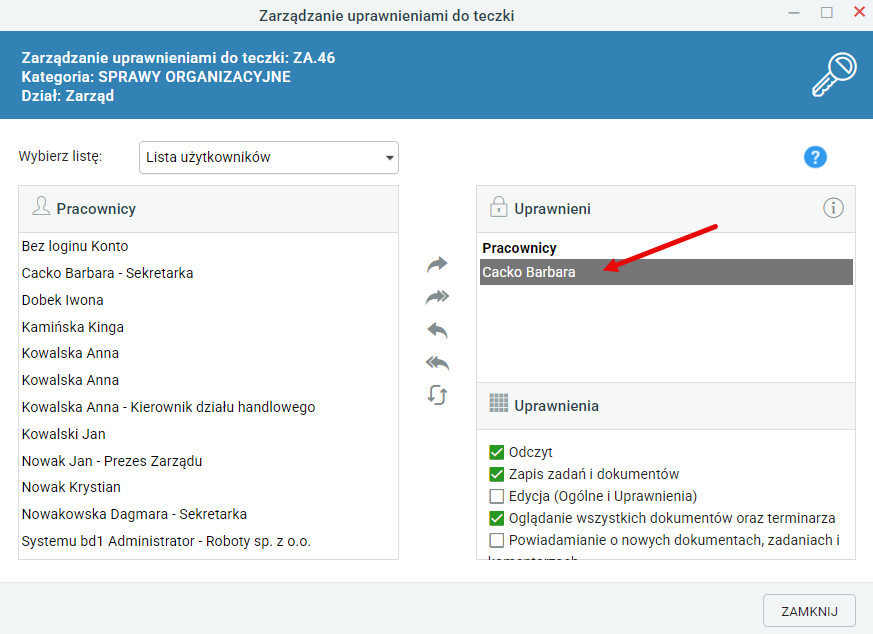Click the padlock icon beside Uprawnieni

(498, 207)
